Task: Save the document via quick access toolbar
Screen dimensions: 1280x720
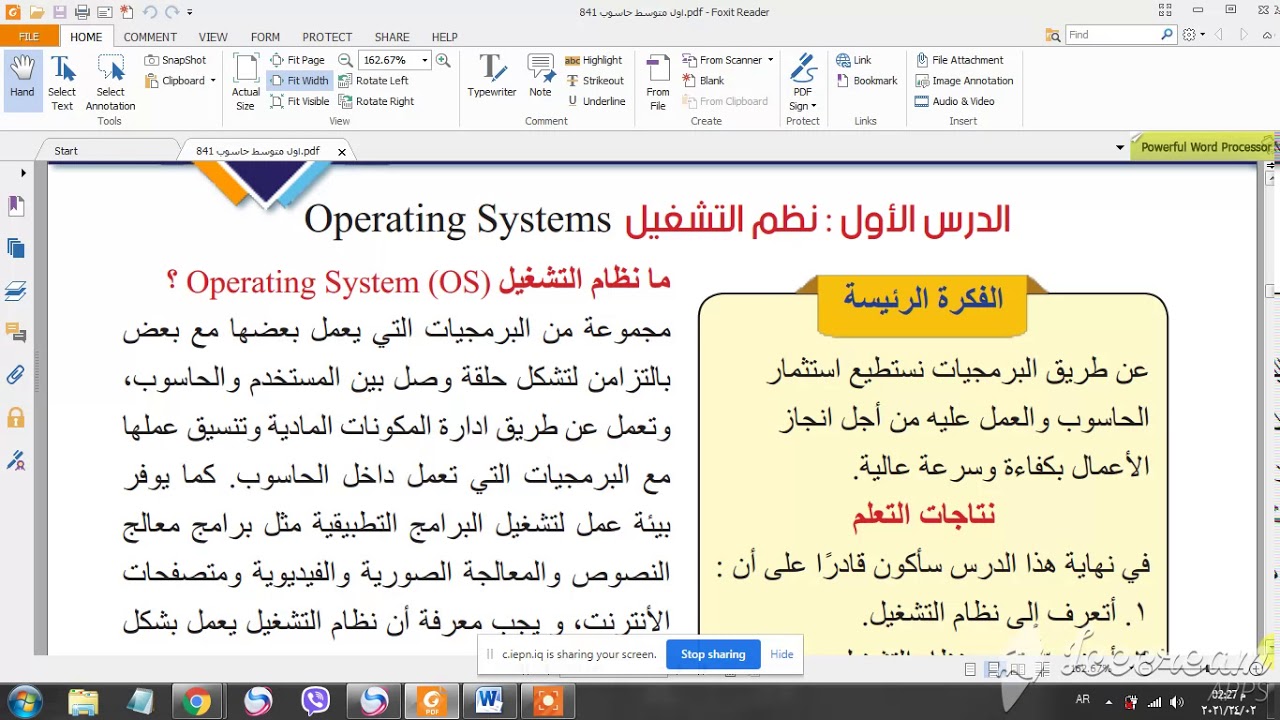Action: coord(59,12)
